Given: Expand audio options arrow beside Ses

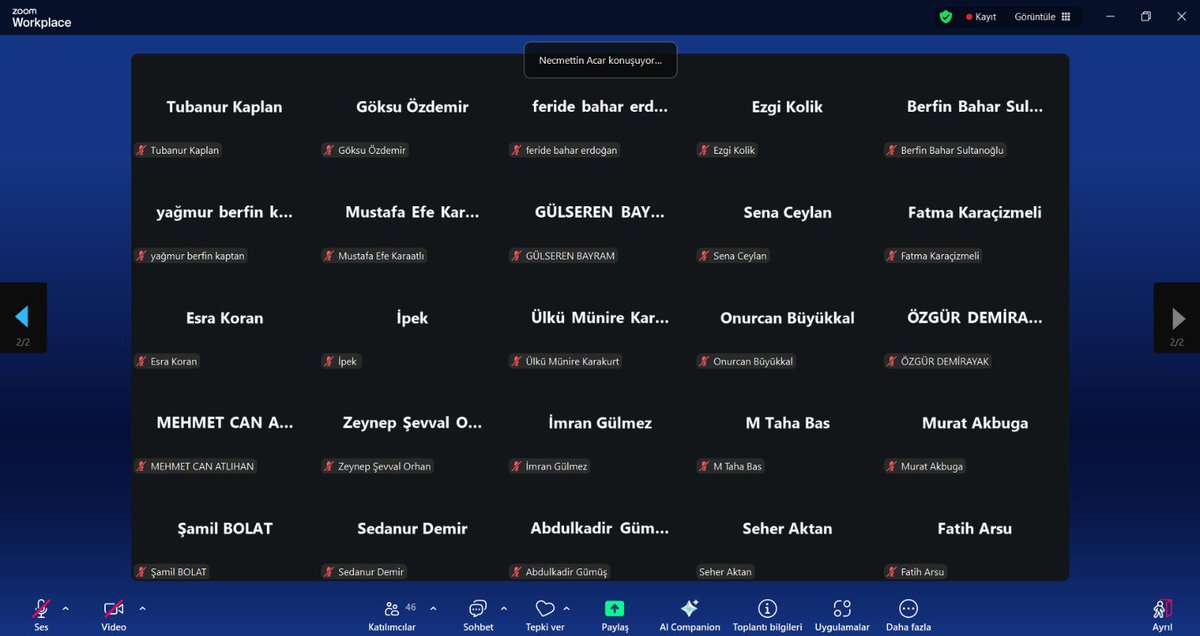Looking at the screenshot, I should (x=66, y=608).
